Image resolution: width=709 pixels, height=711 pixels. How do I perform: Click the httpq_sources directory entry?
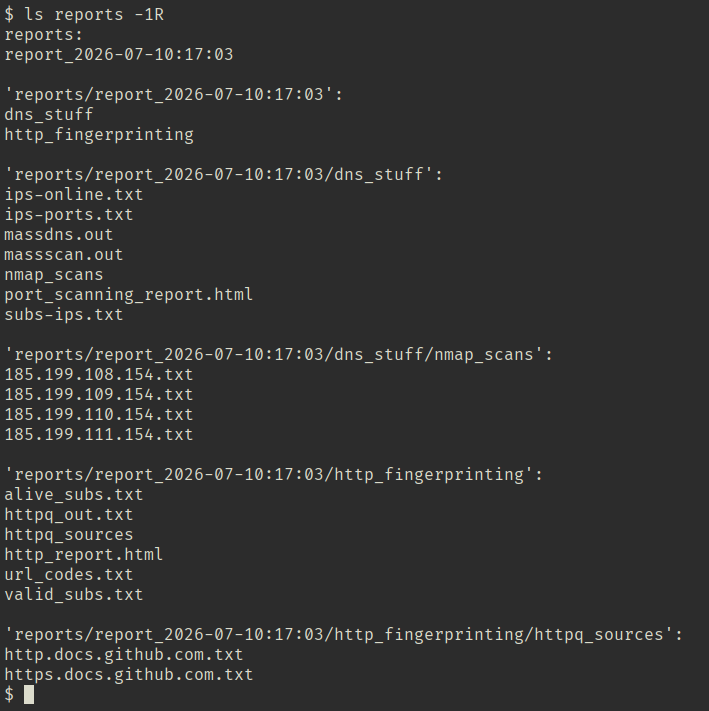tap(69, 535)
